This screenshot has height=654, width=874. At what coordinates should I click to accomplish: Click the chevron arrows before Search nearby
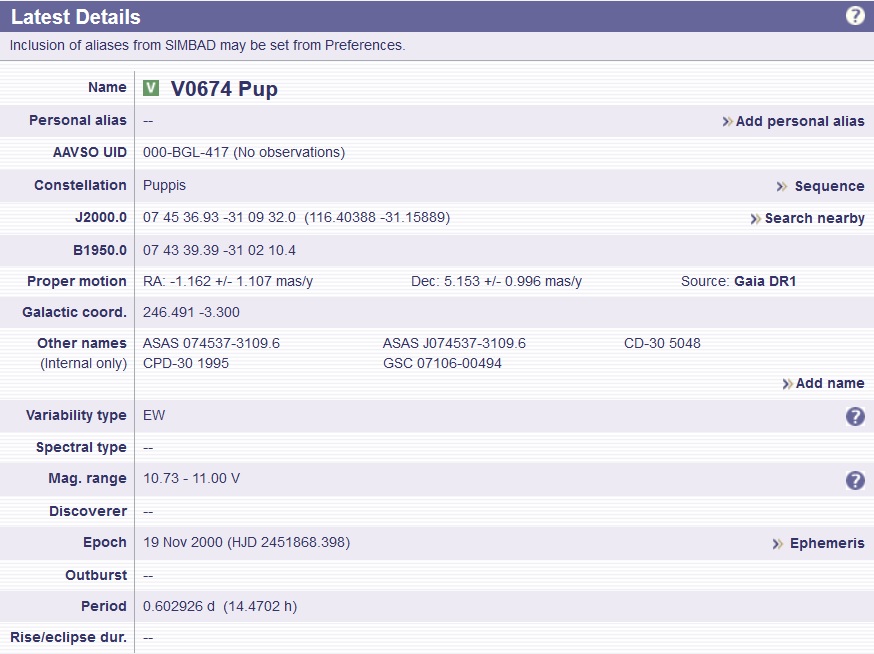click(755, 219)
